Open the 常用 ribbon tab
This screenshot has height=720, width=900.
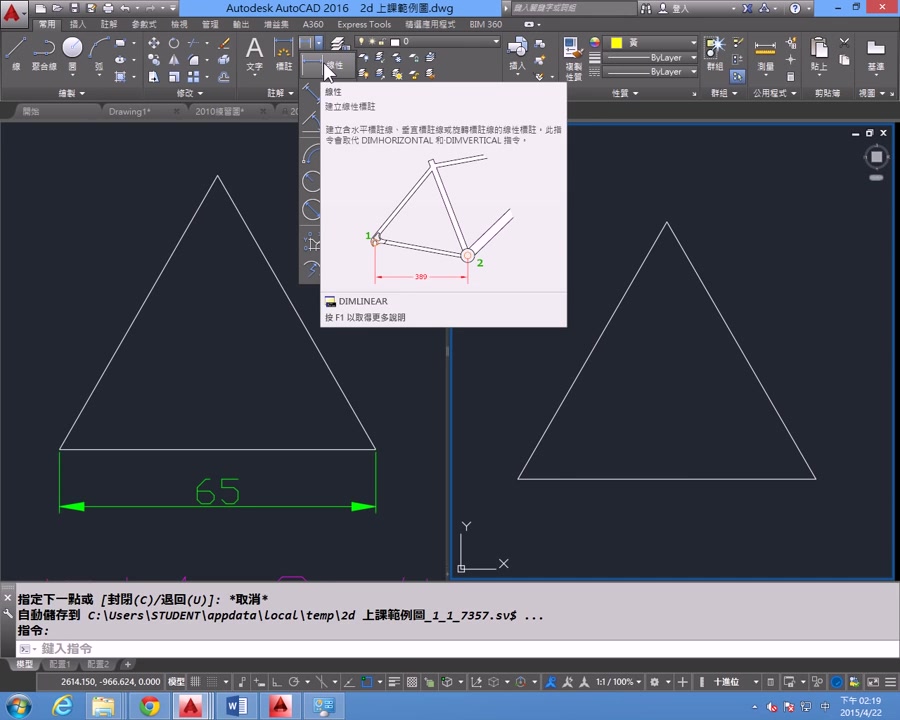click(x=47, y=24)
